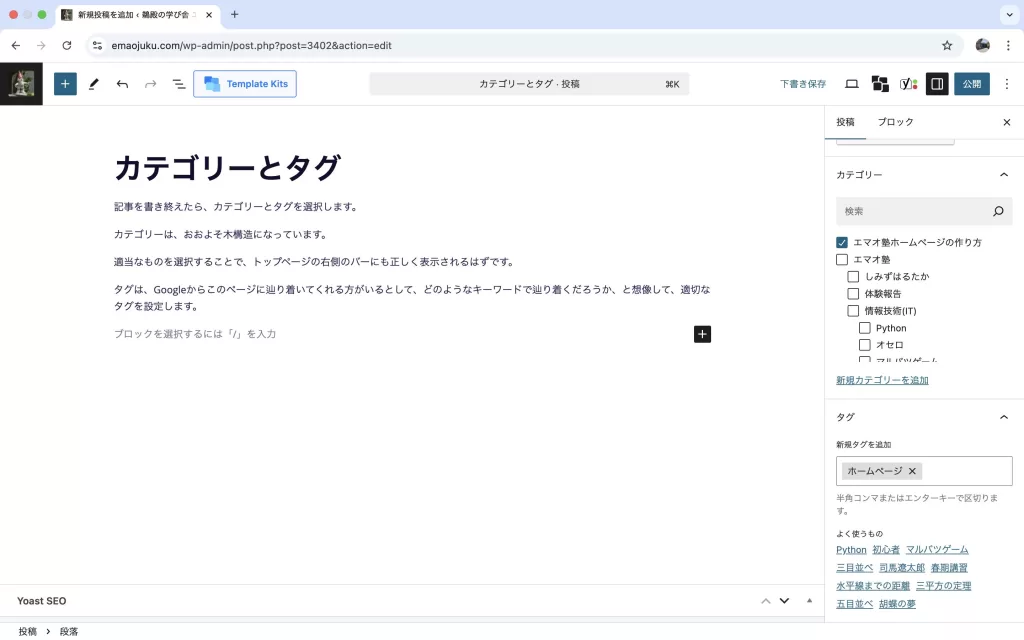Add the 水平線までの距離 suggested tag

pos(872,586)
